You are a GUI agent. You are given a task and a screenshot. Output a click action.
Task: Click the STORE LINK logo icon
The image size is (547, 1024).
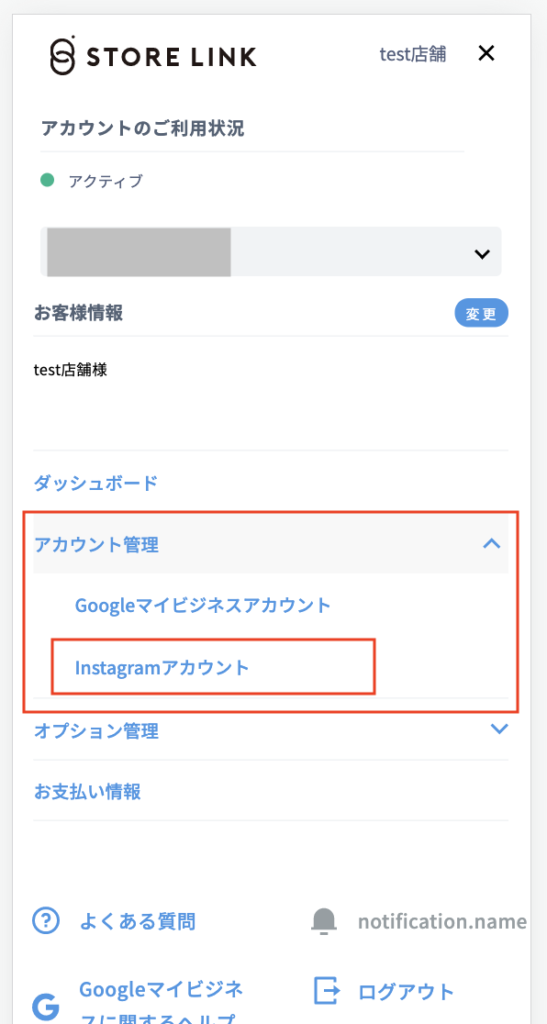pos(63,56)
